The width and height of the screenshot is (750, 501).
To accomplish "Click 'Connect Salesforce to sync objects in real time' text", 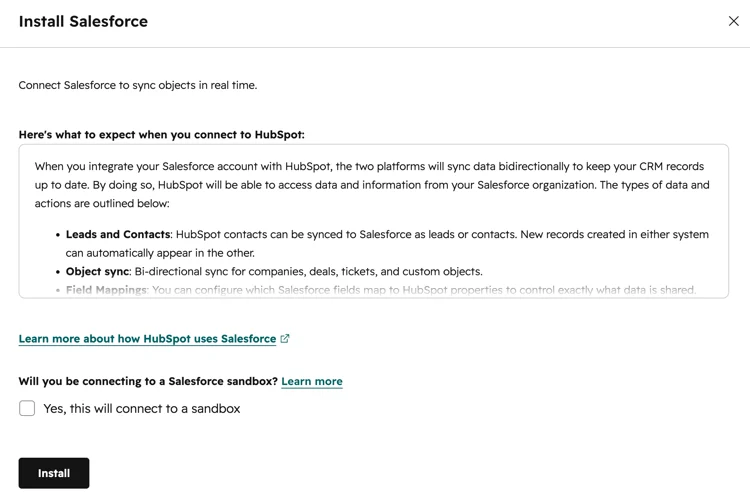I will 138,85.
